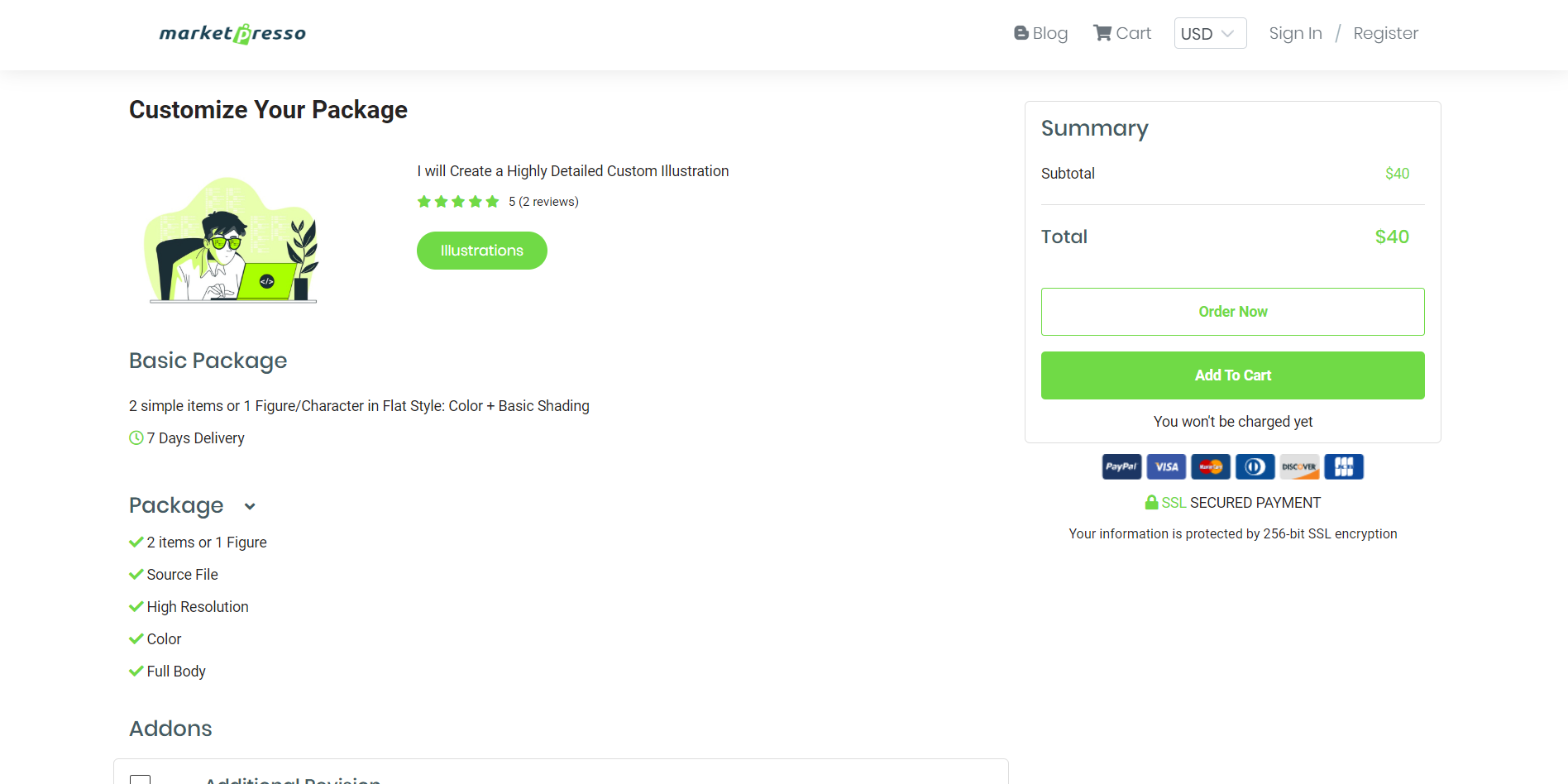
Task: Expand the Package chevron
Action: [x=250, y=506]
